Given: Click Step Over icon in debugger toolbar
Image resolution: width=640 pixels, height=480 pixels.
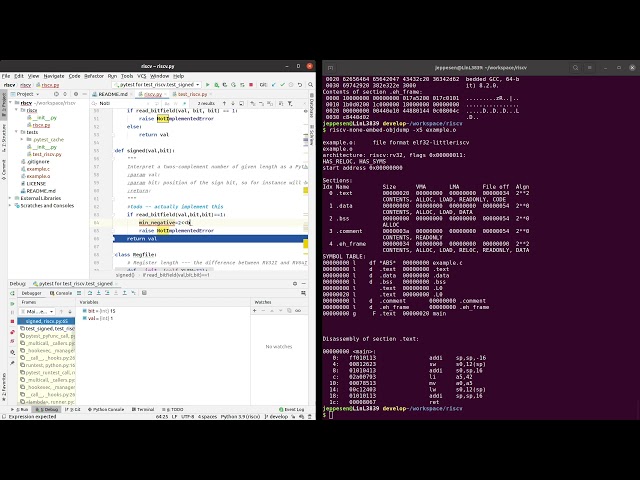Looking at the screenshot, I should (90, 293).
